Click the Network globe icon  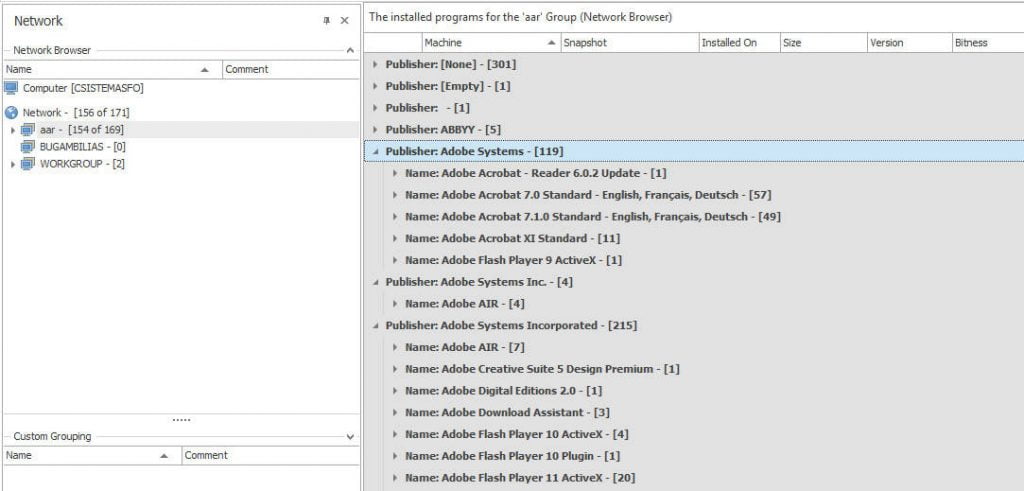(x=11, y=112)
